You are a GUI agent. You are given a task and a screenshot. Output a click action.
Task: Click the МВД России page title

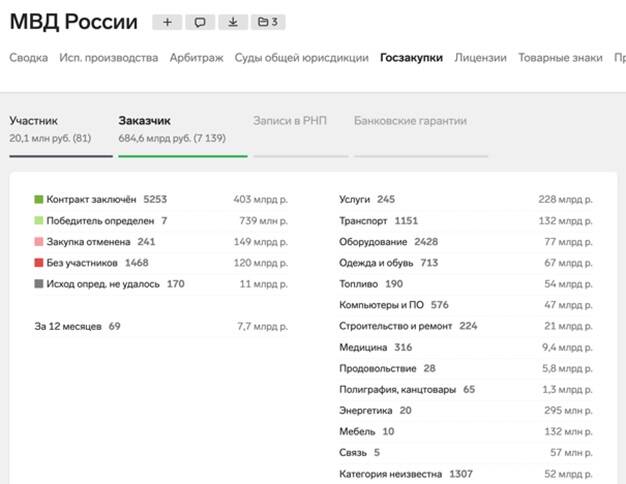(x=73, y=22)
